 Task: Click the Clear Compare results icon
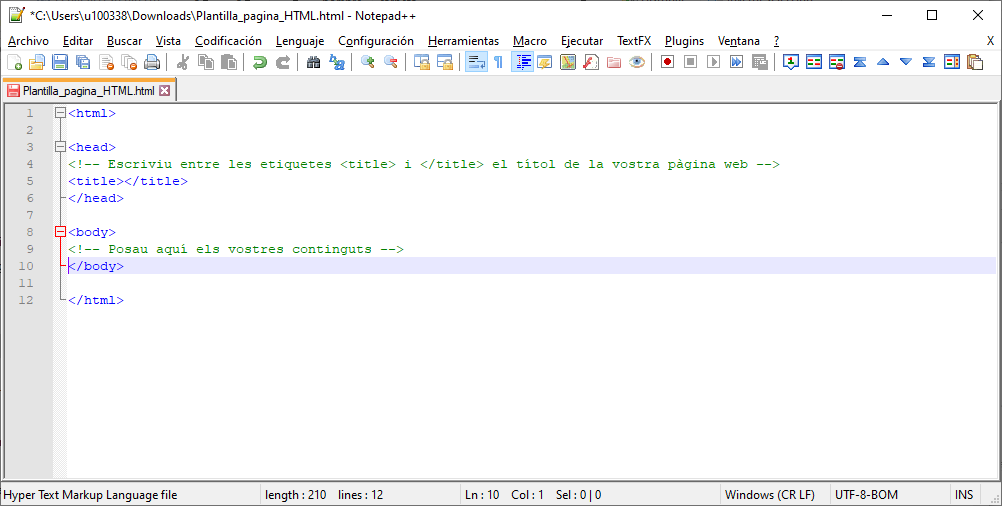(837, 62)
